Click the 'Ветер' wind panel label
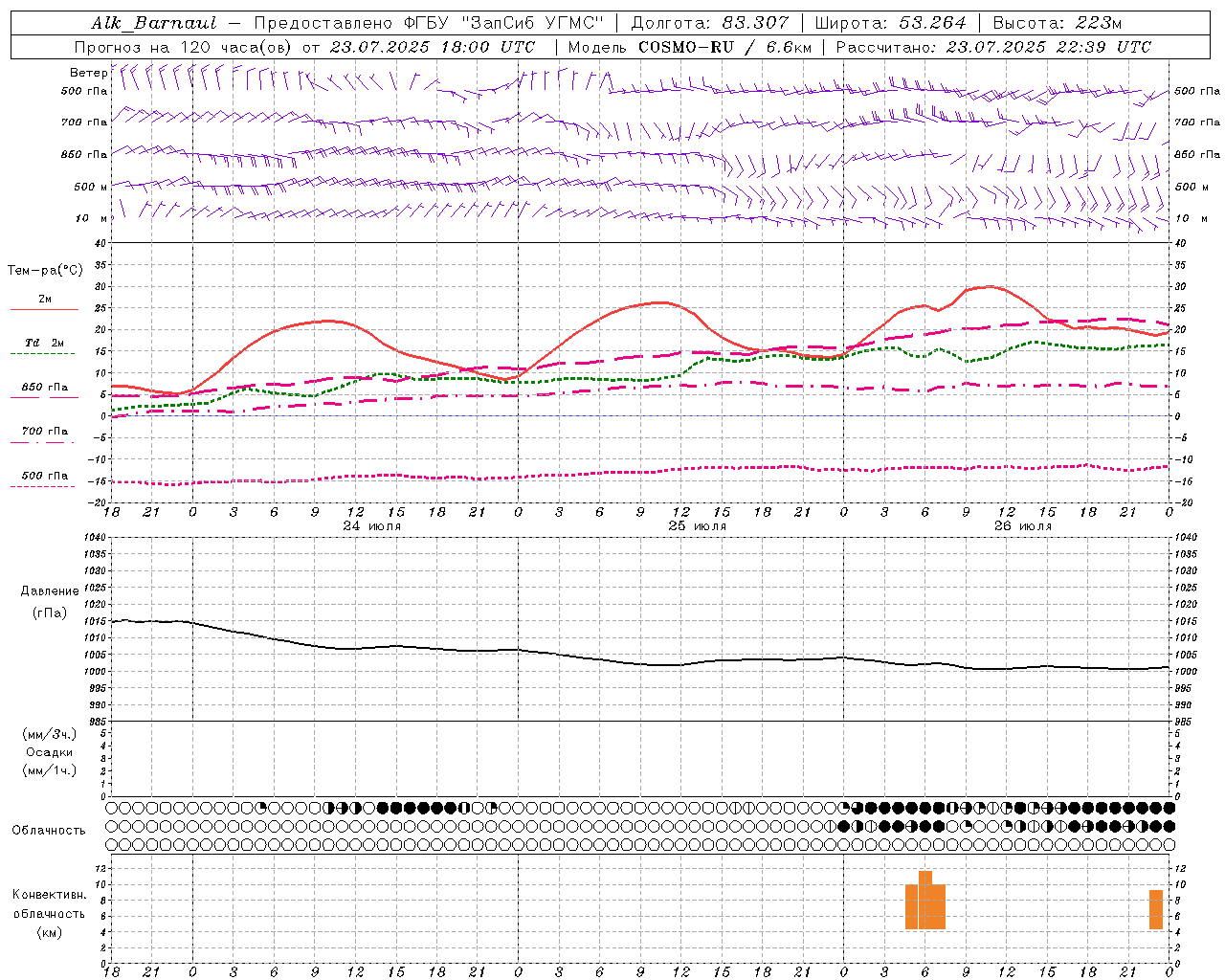 (x=89, y=73)
